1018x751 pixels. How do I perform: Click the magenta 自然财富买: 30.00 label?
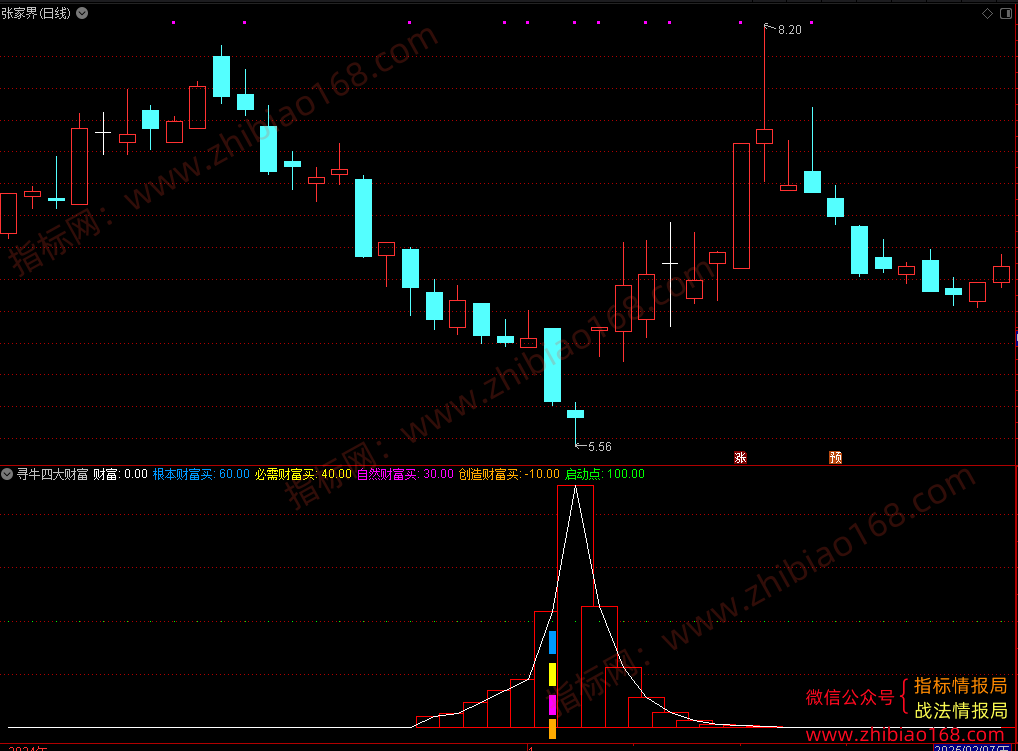(x=405, y=474)
